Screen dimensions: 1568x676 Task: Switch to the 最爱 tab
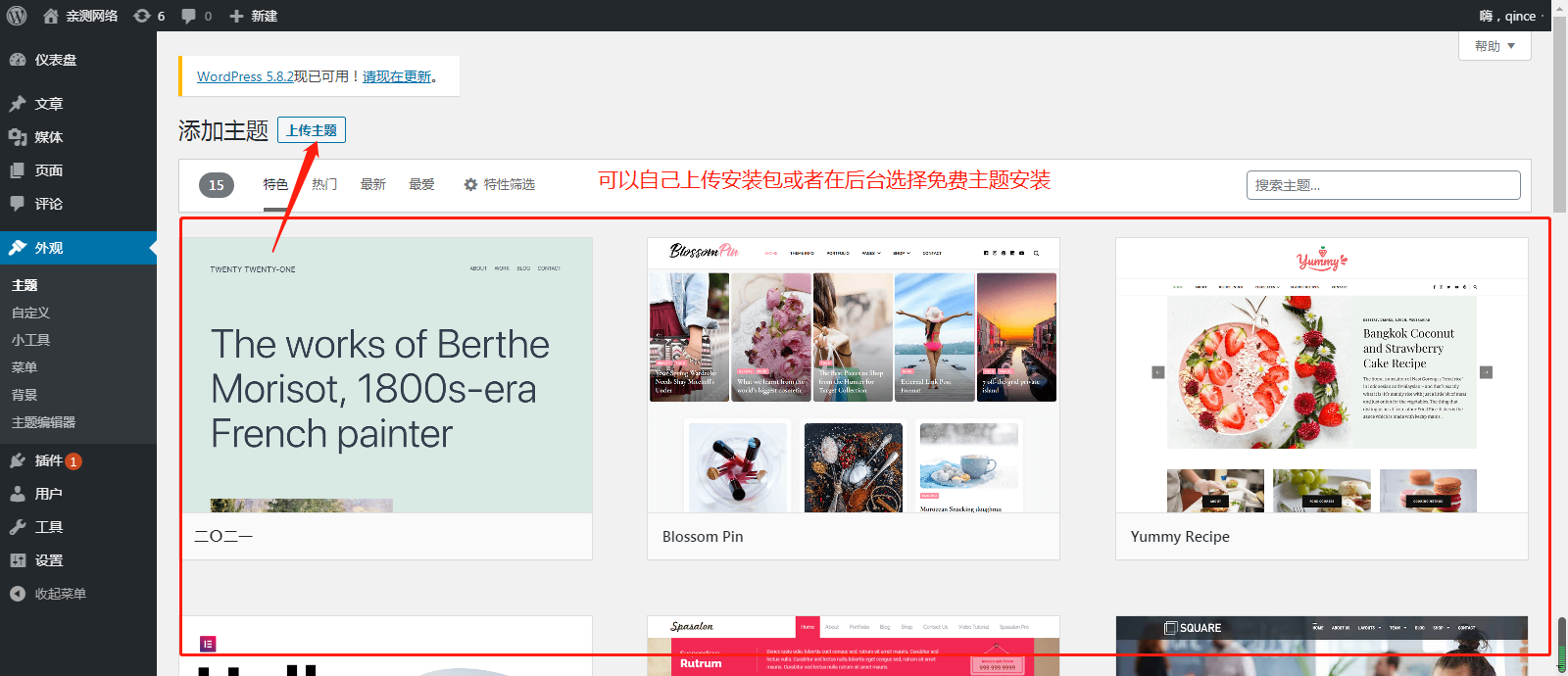(x=422, y=184)
